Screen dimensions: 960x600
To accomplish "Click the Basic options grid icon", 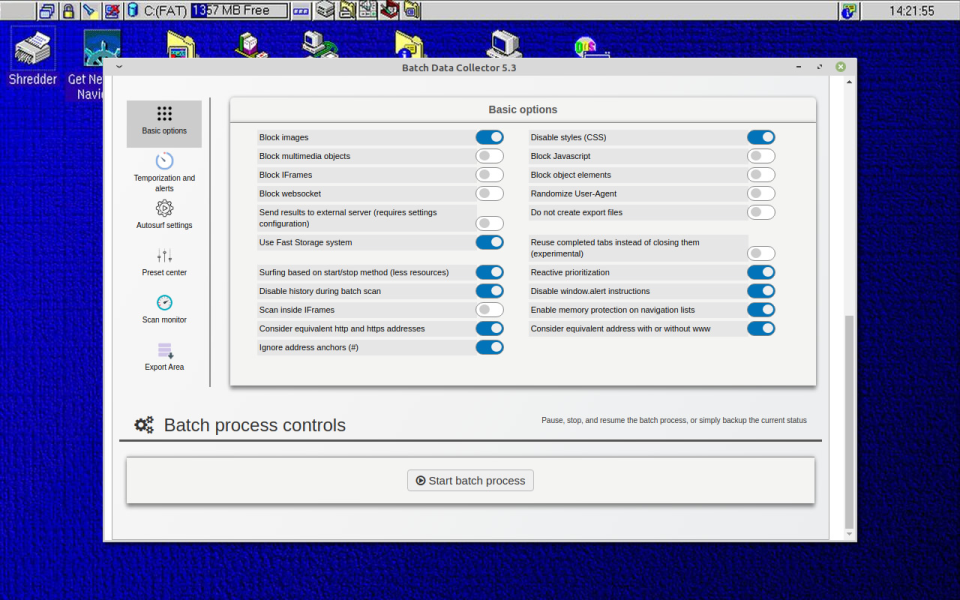I will tap(163, 113).
